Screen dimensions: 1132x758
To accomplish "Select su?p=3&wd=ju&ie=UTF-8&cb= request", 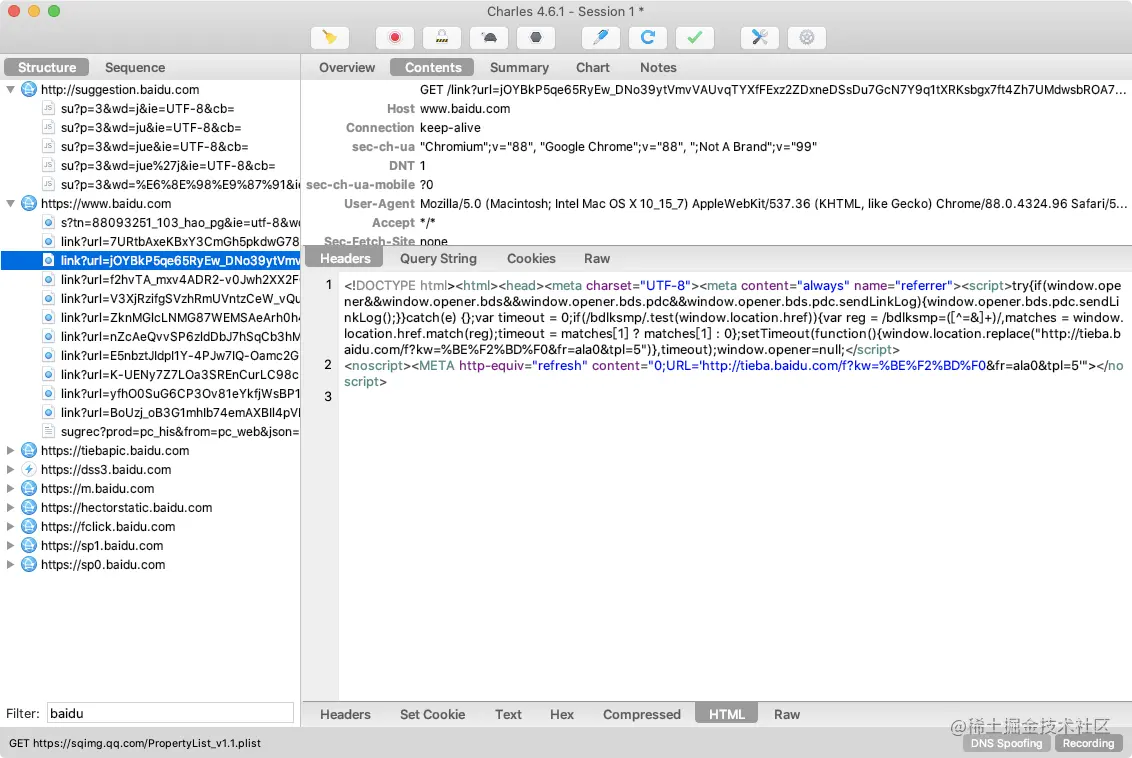I will (x=151, y=128).
